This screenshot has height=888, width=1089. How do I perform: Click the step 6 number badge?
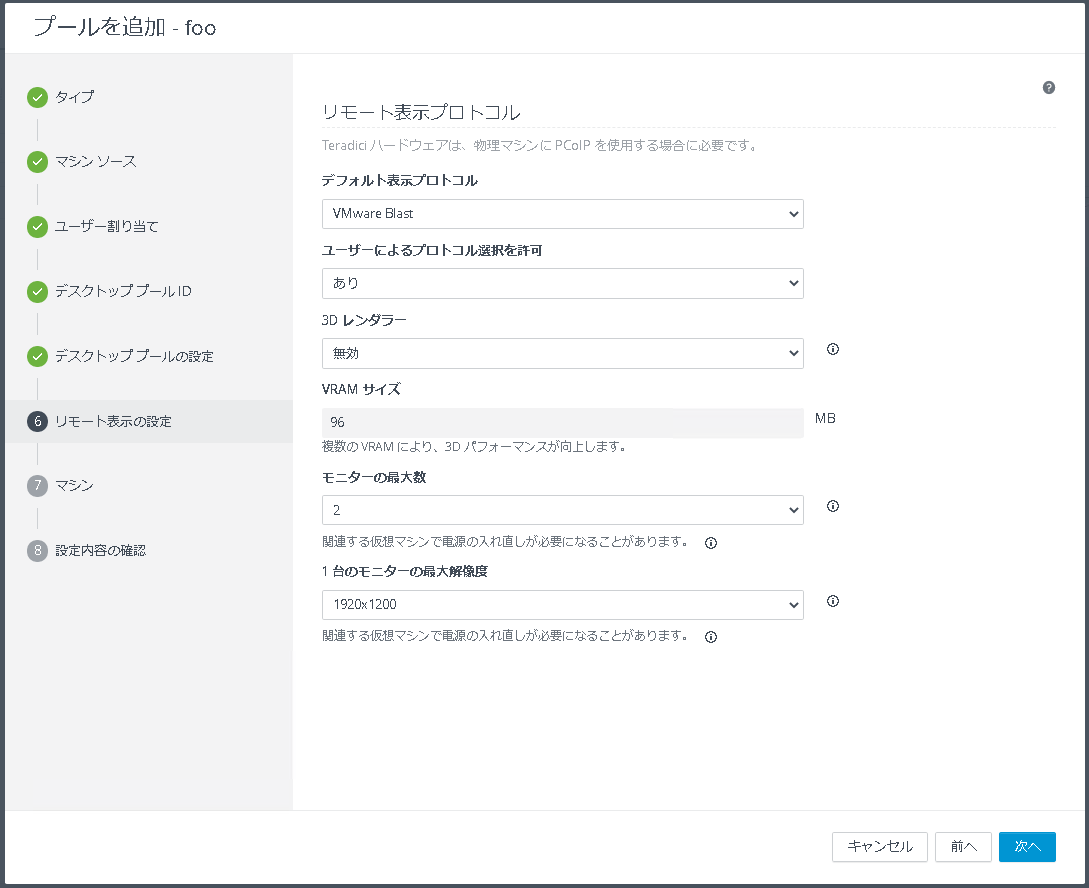pos(38,421)
